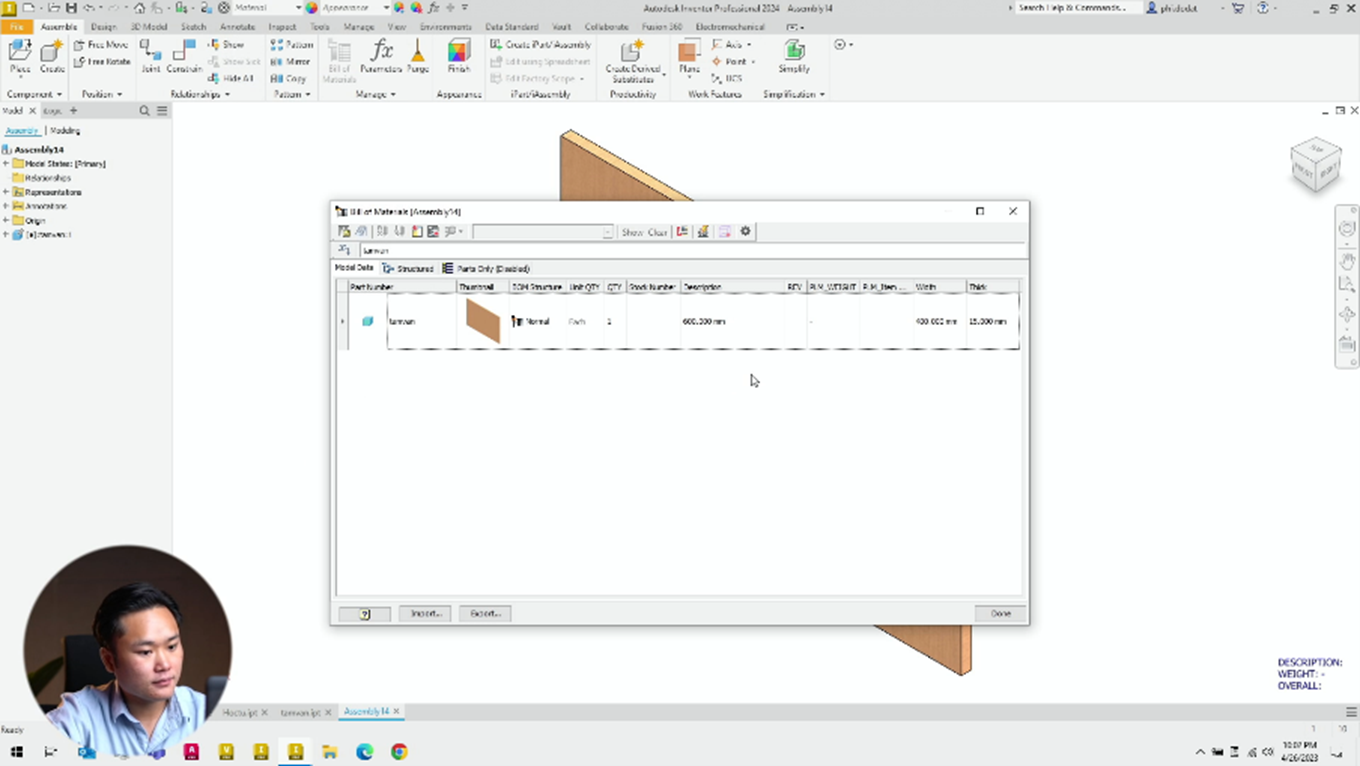Save the document from quick access toolbar
Viewport: 1360px width, 766px height.
(x=71, y=8)
